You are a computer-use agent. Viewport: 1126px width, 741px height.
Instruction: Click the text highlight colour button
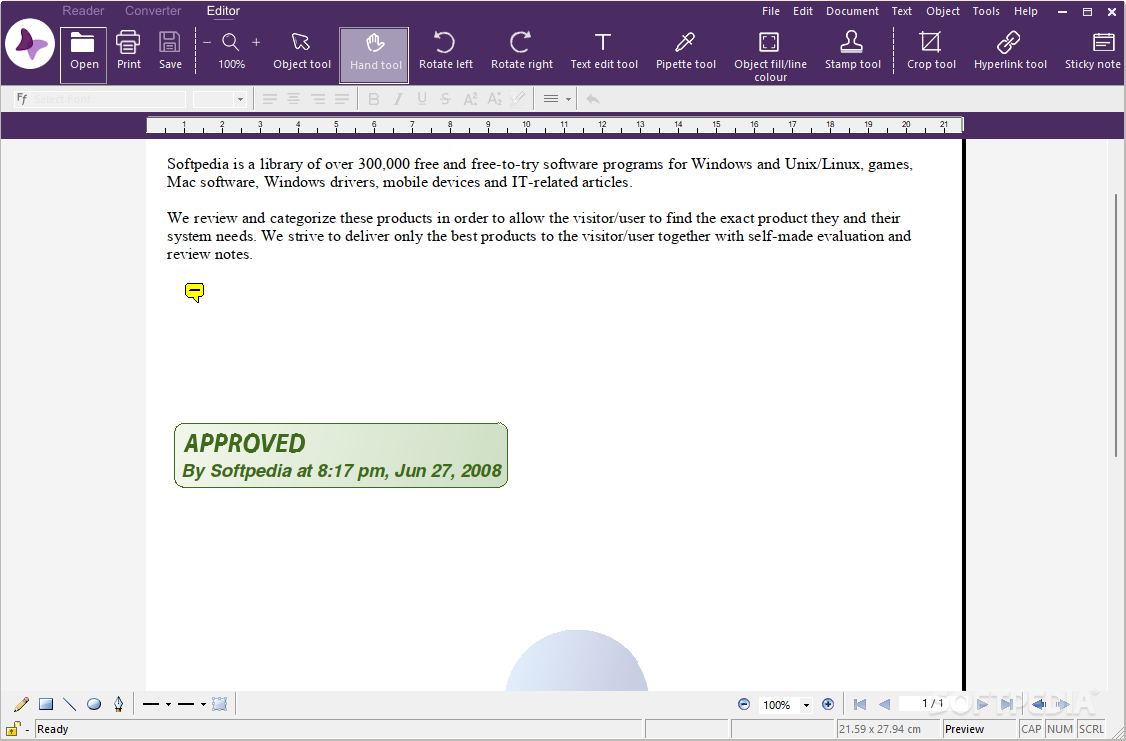pyautogui.click(x=518, y=99)
